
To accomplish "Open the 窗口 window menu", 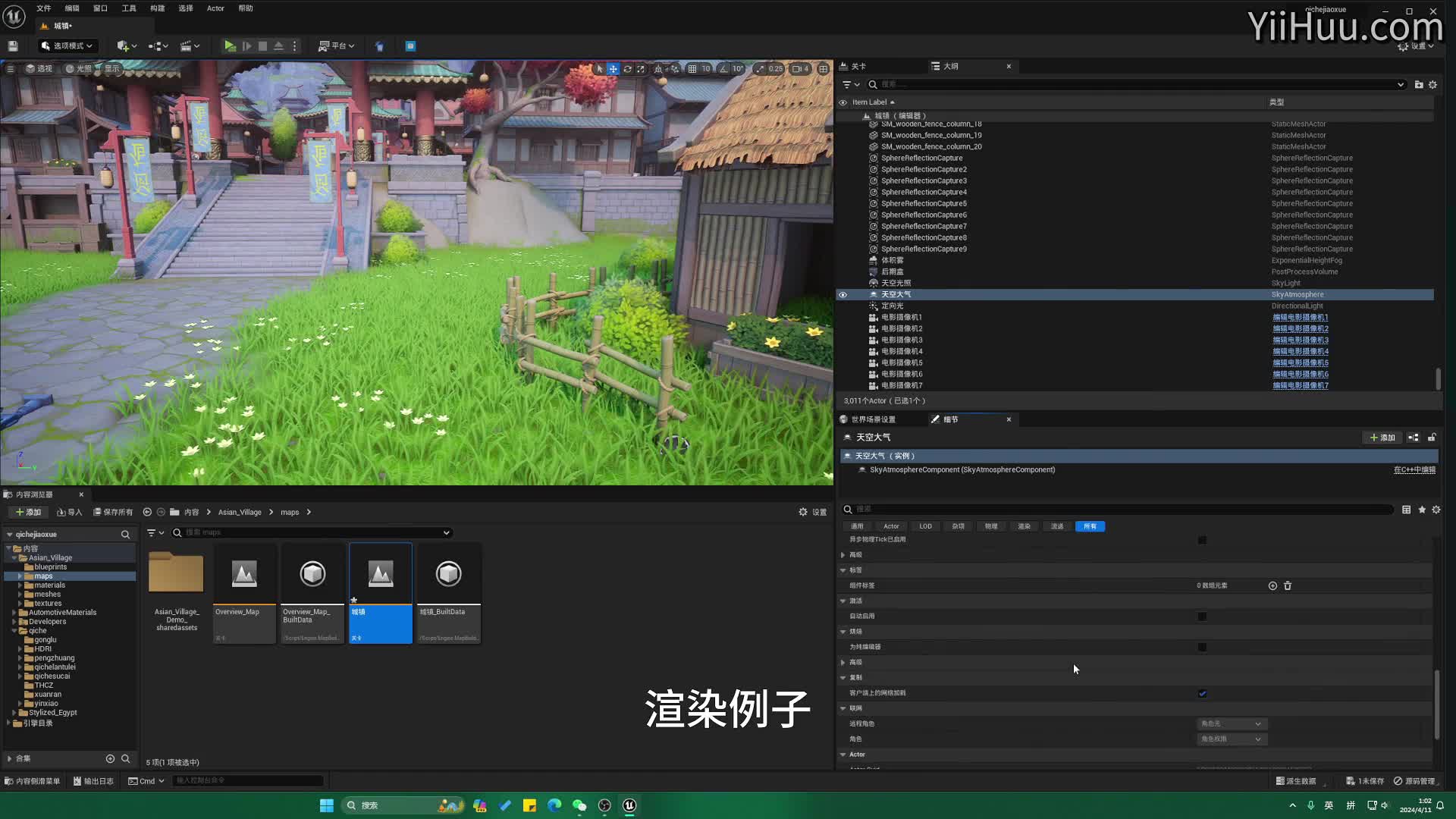I will pyautogui.click(x=100, y=8).
